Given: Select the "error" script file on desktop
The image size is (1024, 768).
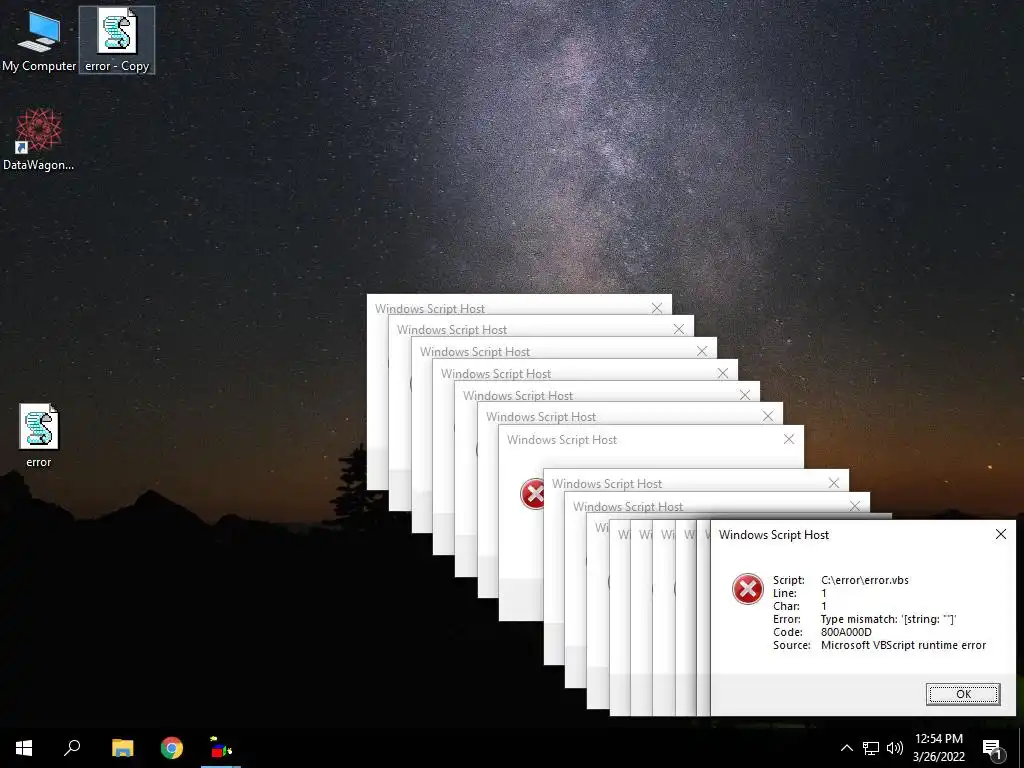Looking at the screenshot, I should point(39,436).
